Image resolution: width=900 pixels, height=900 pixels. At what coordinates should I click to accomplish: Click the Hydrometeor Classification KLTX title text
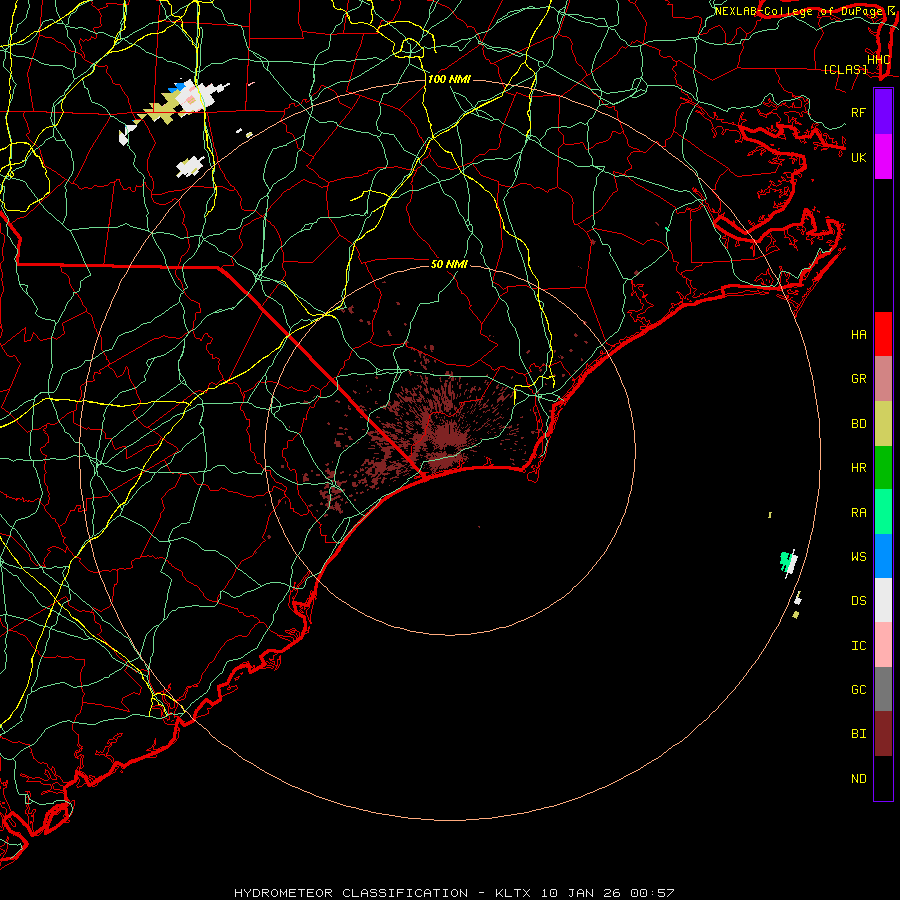(x=454, y=893)
